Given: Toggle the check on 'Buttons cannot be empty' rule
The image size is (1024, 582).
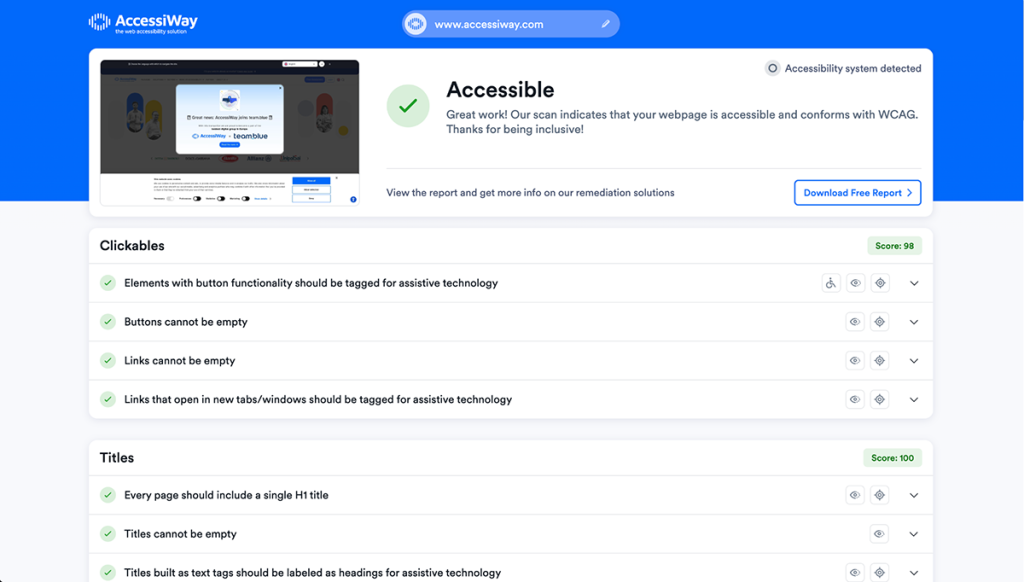Looking at the screenshot, I should point(107,322).
